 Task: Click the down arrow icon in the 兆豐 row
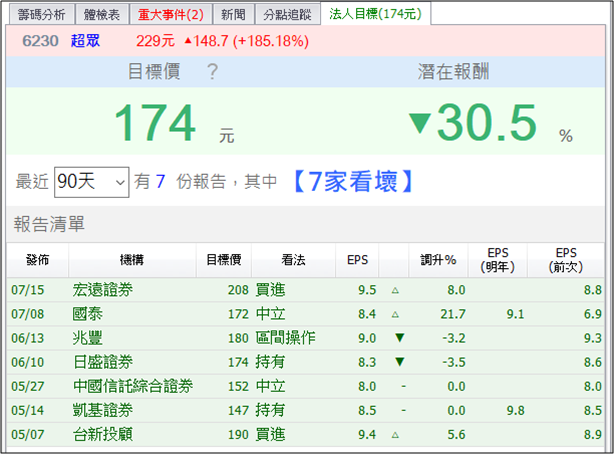(x=399, y=338)
